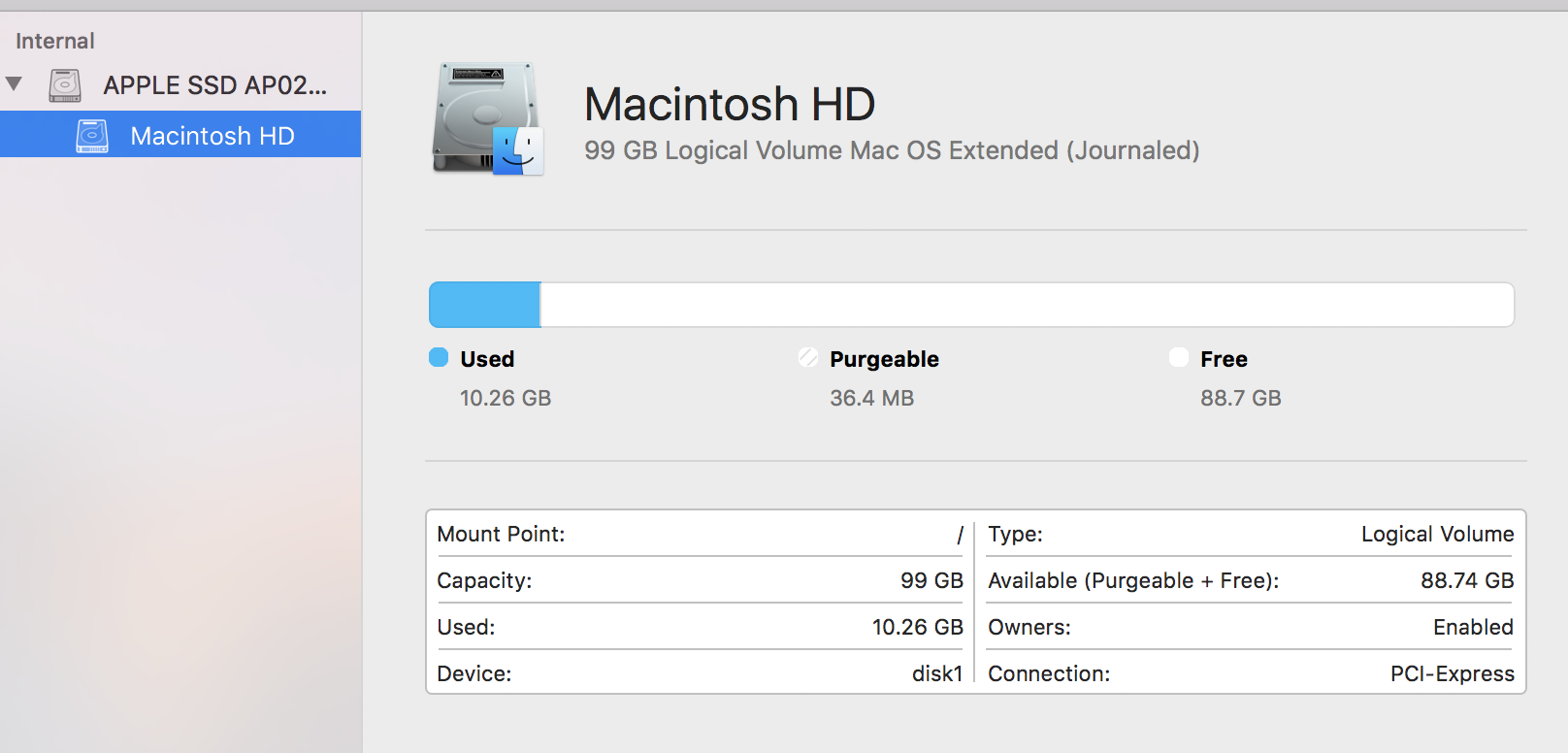Click the Type: label
1568x753 pixels.
coord(1015,534)
